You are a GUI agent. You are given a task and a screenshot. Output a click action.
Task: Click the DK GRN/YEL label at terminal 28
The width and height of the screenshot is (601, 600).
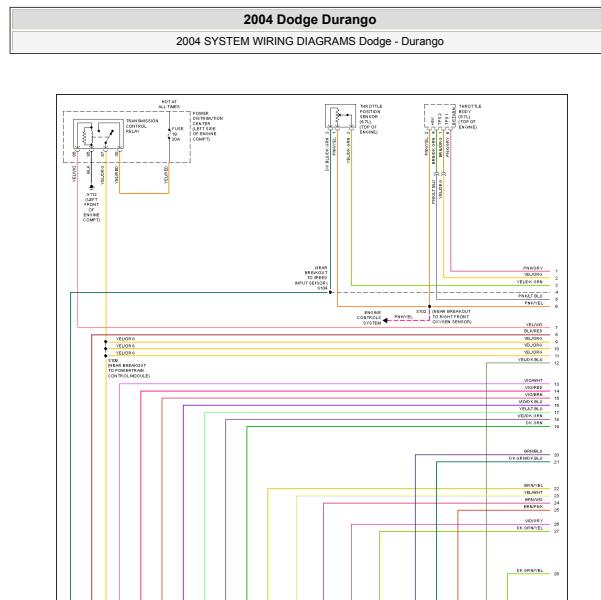(530, 570)
